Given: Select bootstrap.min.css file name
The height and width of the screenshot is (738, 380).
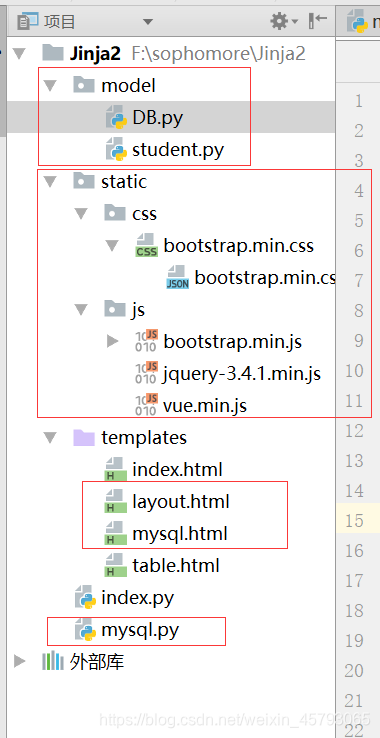Looking at the screenshot, I should click(238, 246).
